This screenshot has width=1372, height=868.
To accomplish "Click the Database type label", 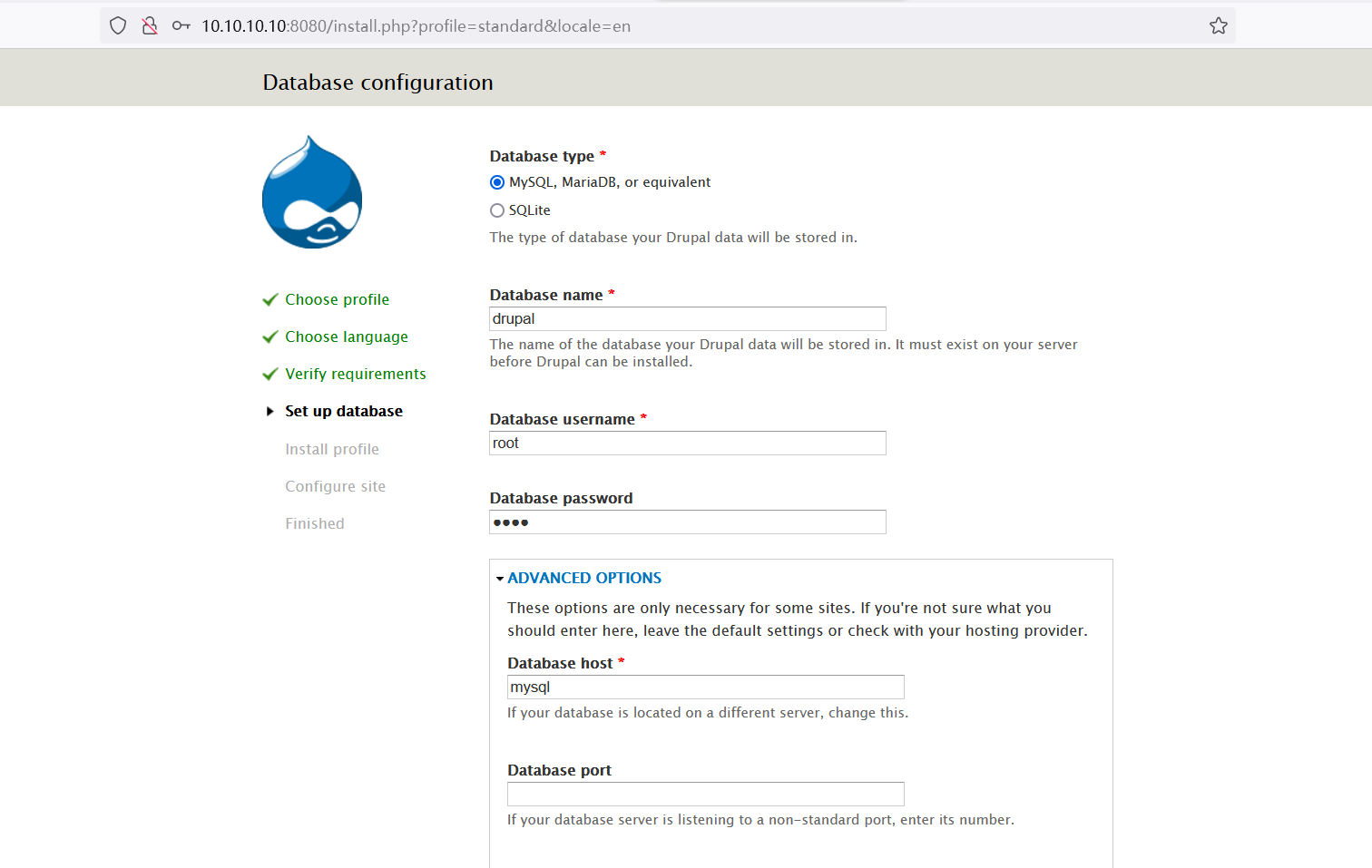I will tap(542, 156).
